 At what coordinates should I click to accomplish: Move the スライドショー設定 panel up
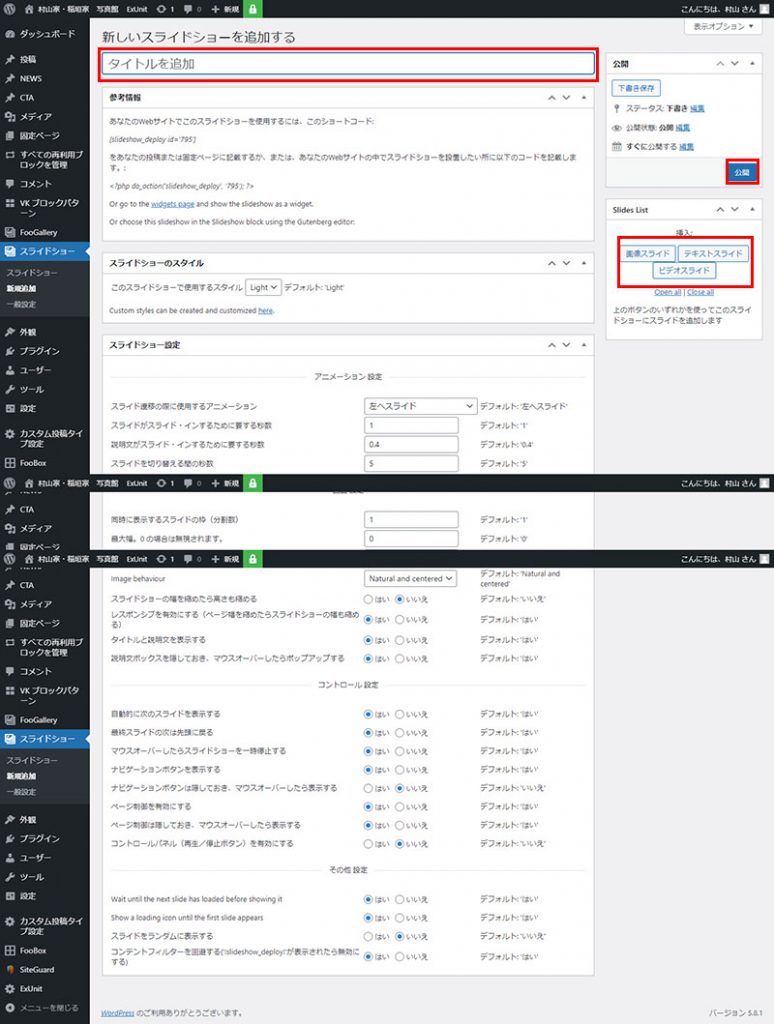[x=551, y=345]
